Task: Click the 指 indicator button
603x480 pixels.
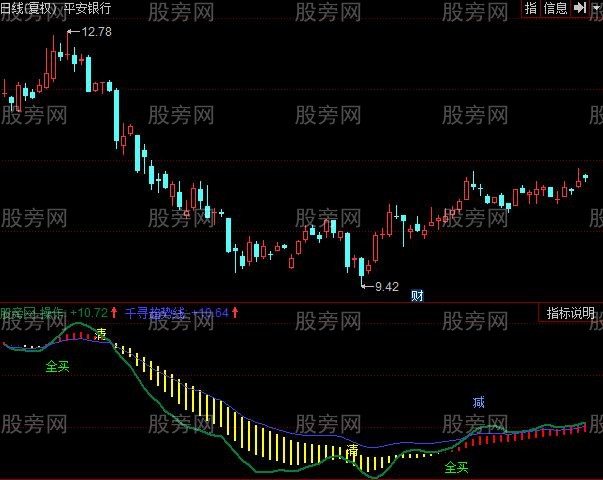Action: (x=531, y=8)
